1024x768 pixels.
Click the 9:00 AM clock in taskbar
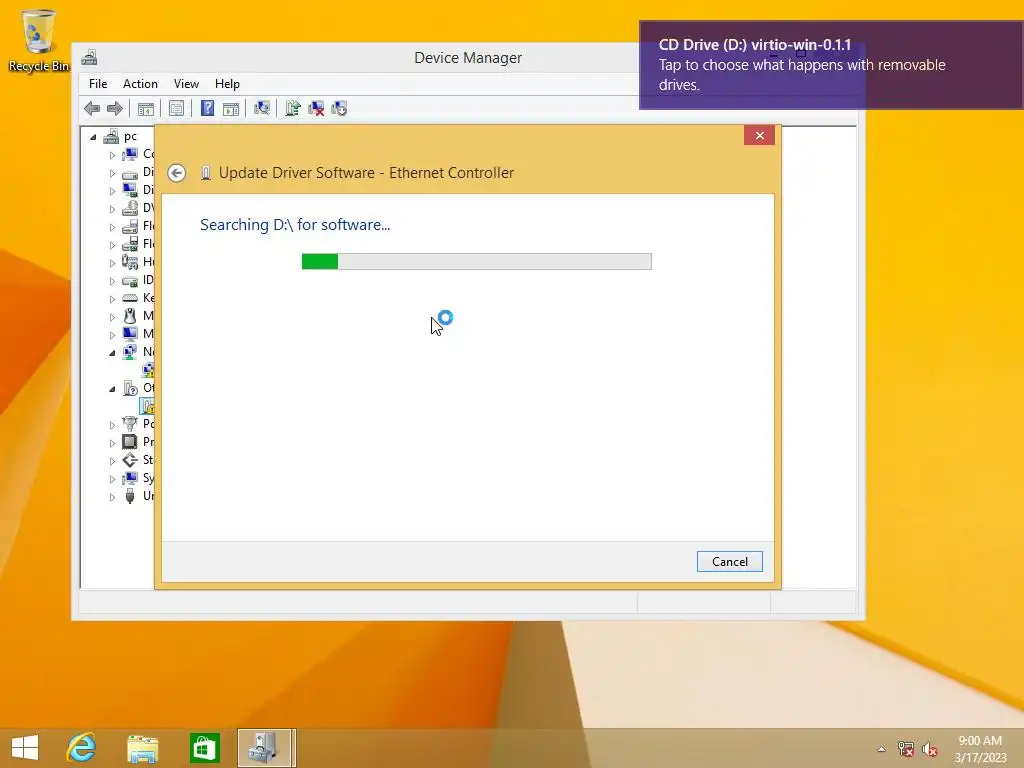click(x=980, y=741)
